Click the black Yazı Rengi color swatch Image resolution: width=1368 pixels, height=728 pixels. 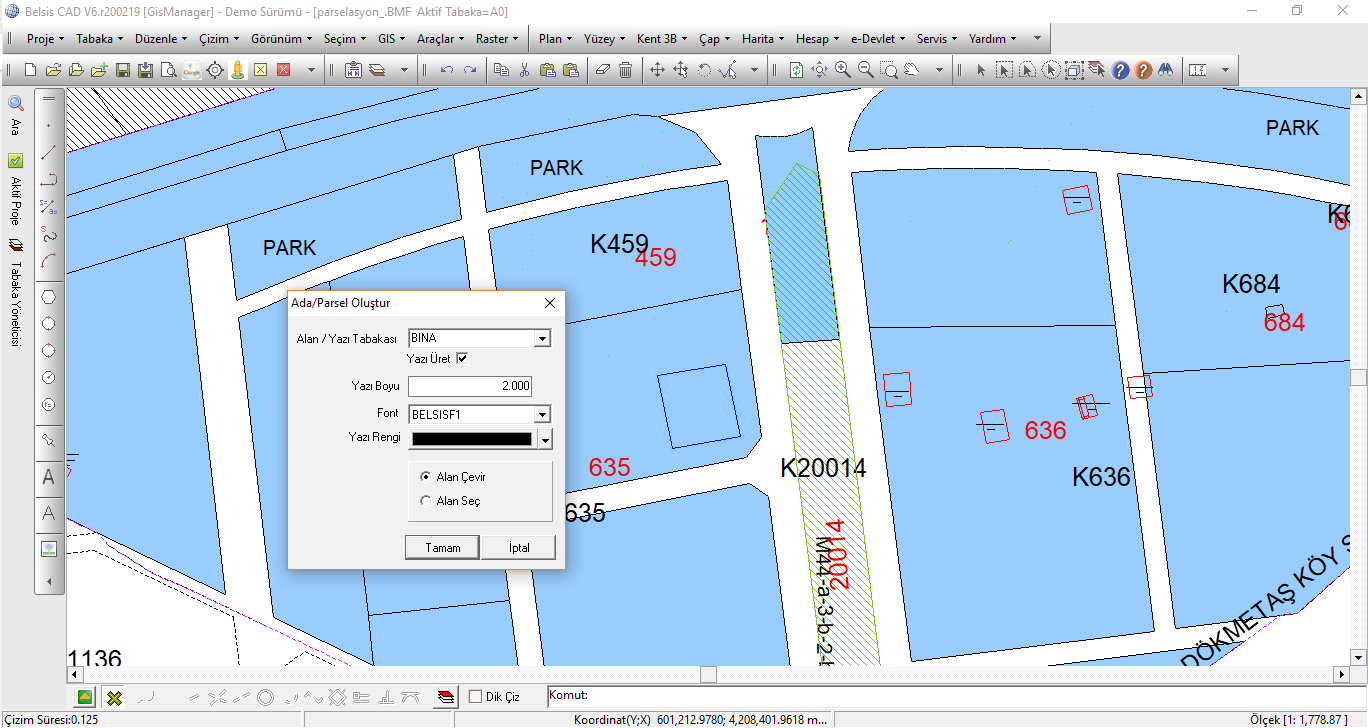click(x=471, y=439)
